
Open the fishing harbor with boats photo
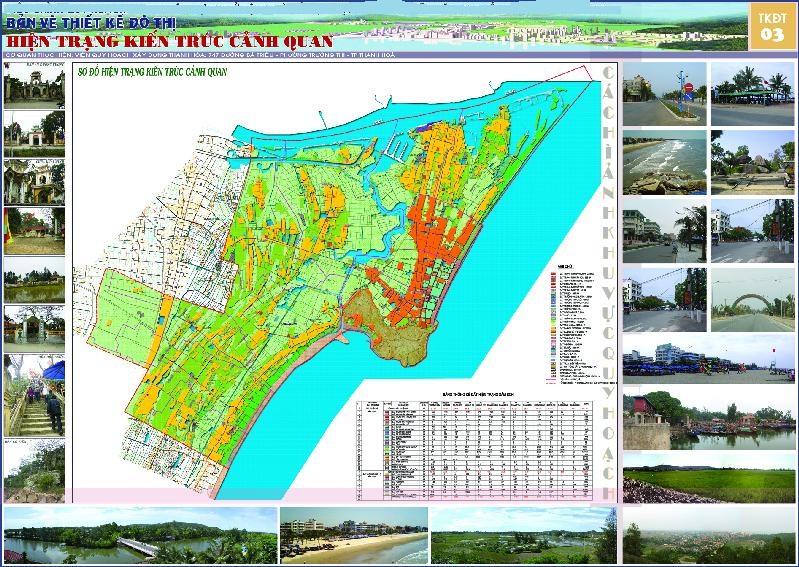[709, 420]
